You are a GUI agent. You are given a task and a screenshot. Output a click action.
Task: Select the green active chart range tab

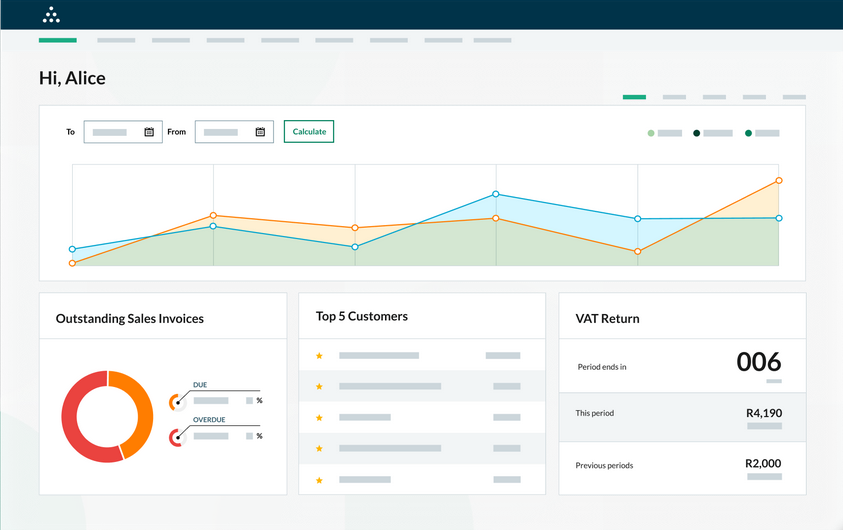click(x=634, y=97)
